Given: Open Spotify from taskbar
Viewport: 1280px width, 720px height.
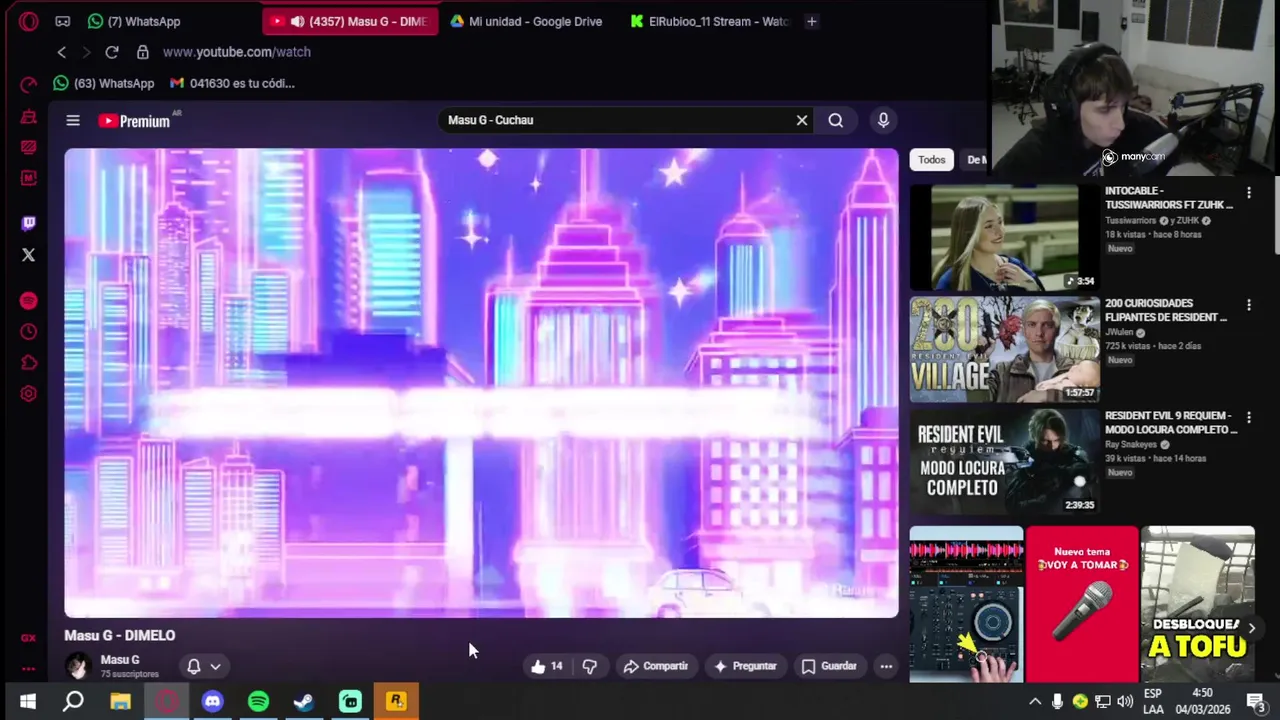Looking at the screenshot, I should [258, 702].
